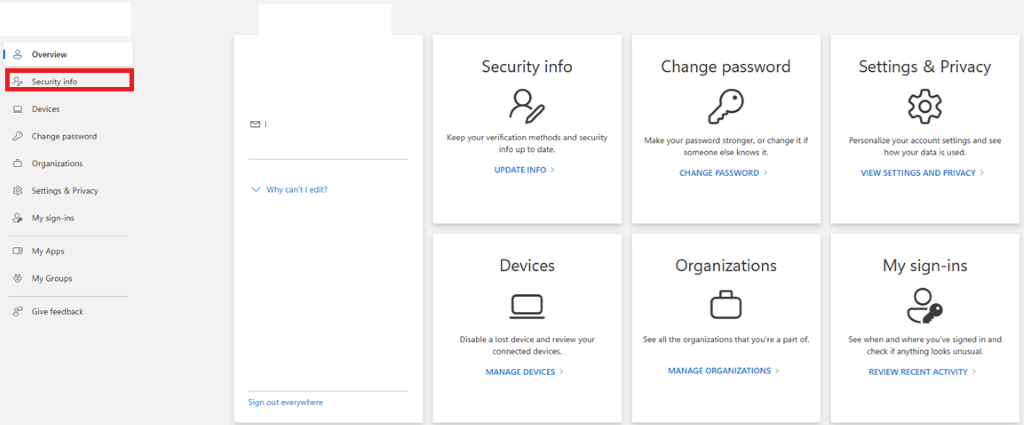The height and width of the screenshot is (425, 1024).
Task: Expand the 'Why can't I edit?' chevron
Action: pos(255,190)
